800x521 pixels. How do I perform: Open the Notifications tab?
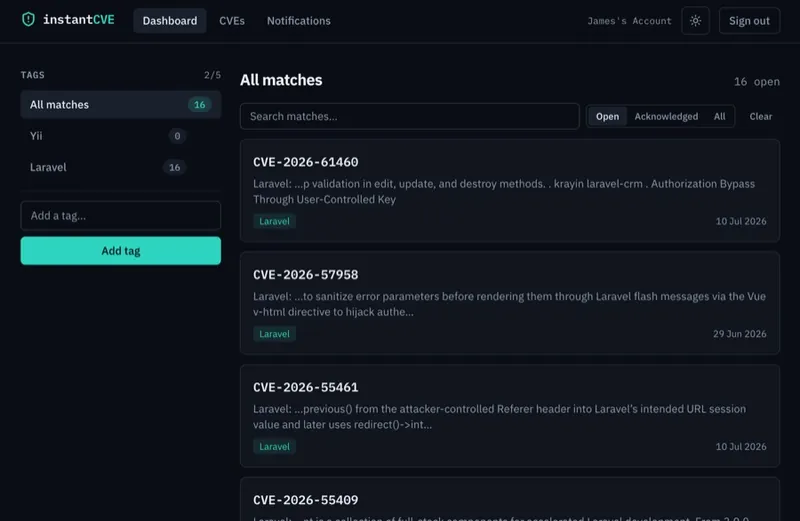(298, 21)
